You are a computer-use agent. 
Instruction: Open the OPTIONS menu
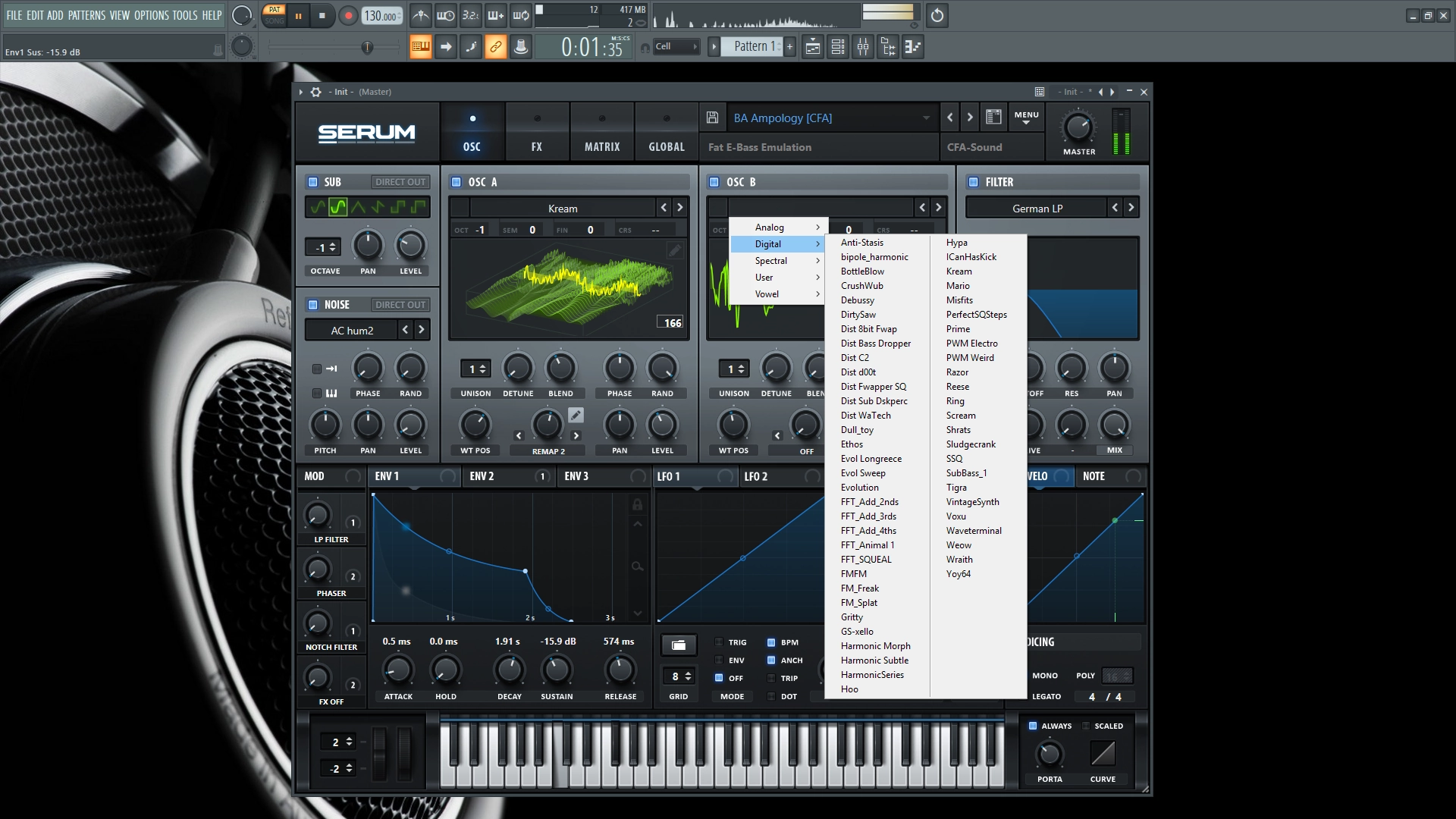point(152,15)
